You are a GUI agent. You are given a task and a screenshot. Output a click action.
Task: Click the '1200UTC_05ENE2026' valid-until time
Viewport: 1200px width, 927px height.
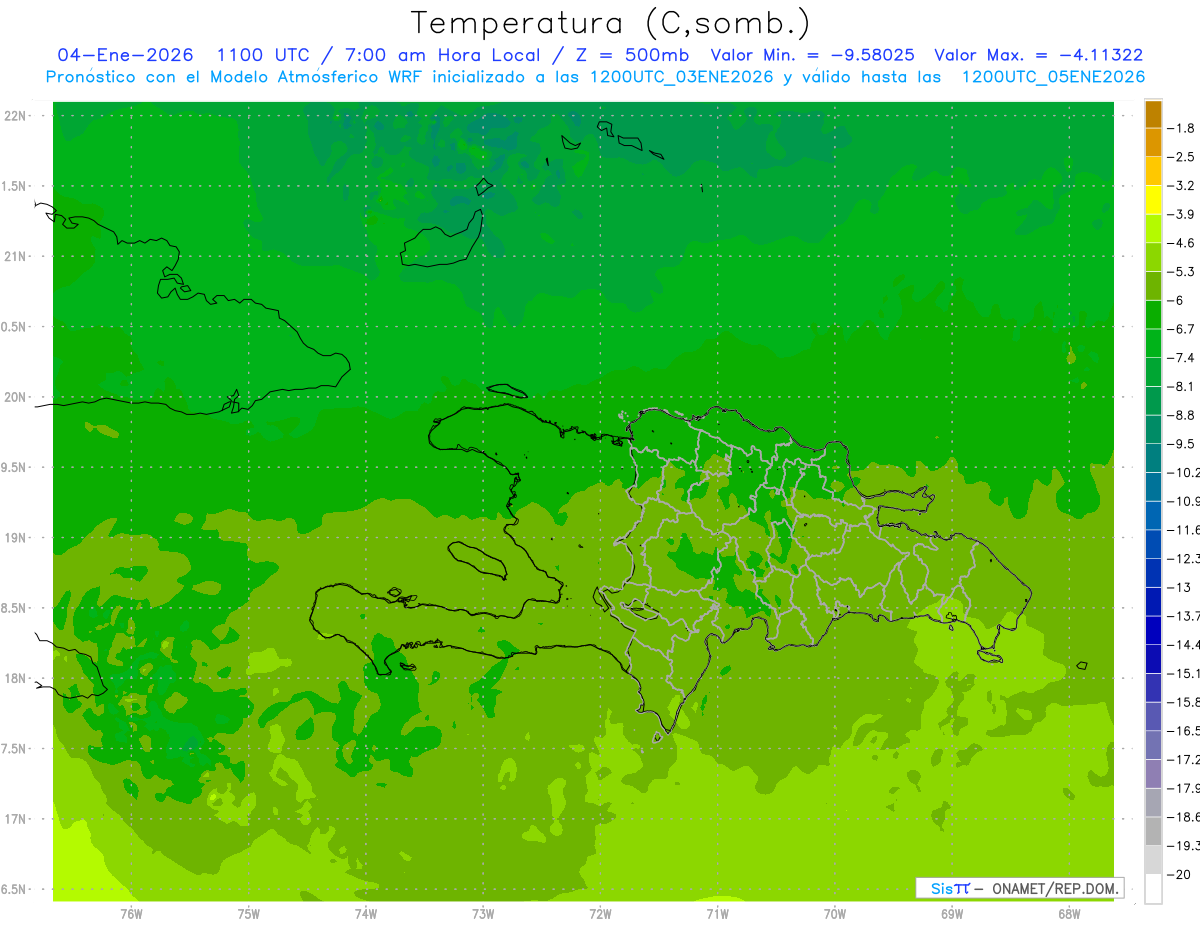tap(1053, 77)
